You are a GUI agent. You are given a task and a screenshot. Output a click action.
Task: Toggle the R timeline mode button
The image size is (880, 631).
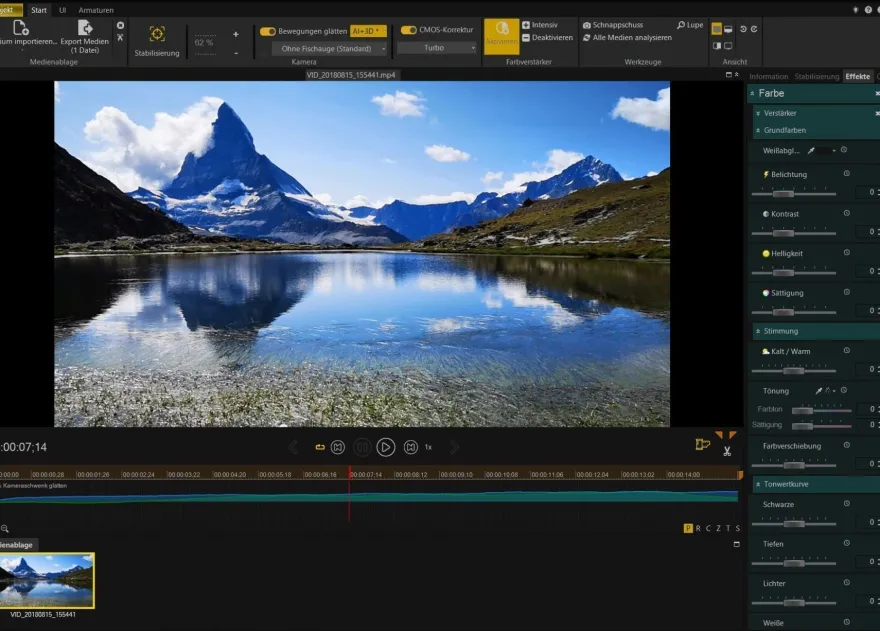coord(698,528)
